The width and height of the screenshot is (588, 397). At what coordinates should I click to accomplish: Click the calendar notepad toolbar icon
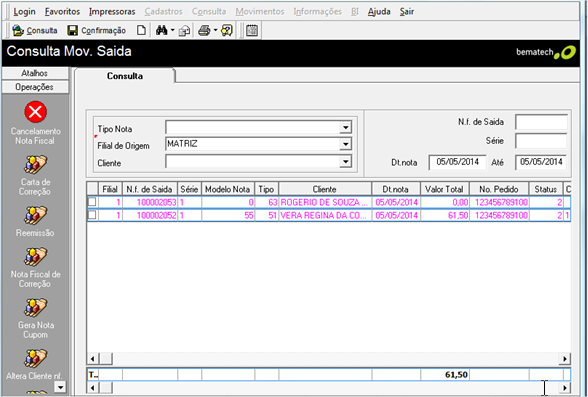(x=252, y=30)
